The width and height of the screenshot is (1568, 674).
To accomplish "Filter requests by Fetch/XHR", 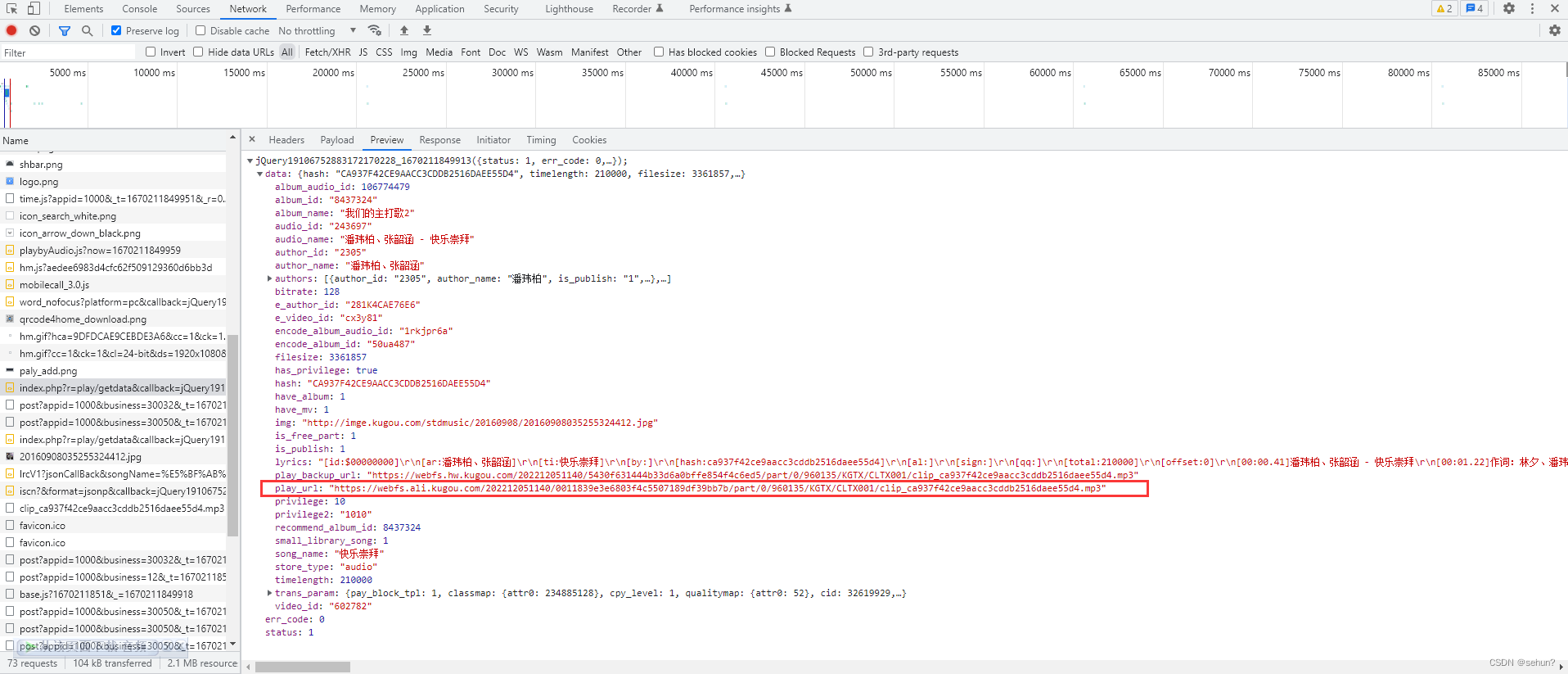I will [x=327, y=52].
